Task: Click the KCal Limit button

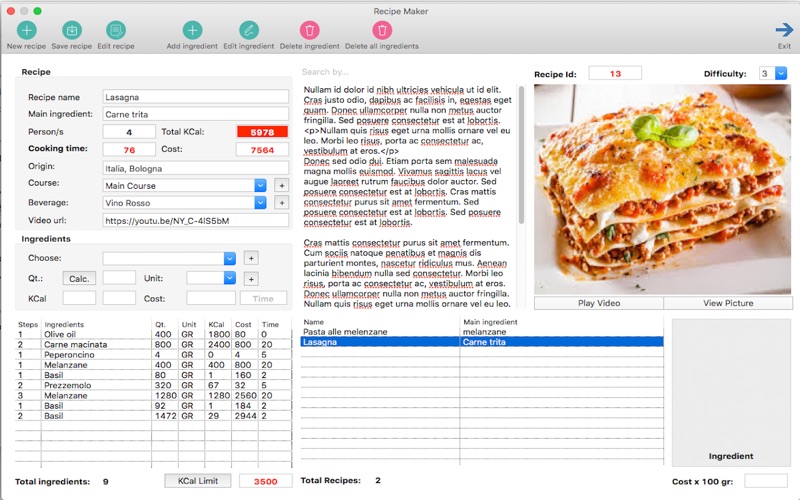Action: pos(198,481)
